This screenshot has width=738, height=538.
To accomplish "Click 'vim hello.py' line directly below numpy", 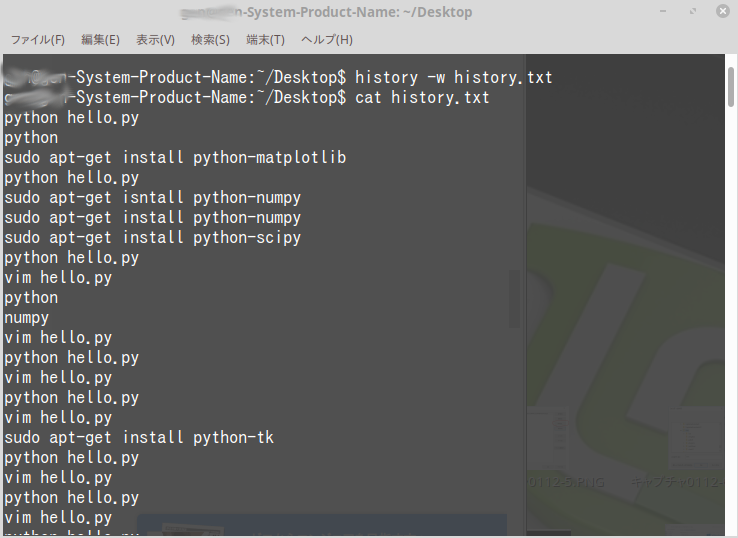I will [x=58, y=337].
